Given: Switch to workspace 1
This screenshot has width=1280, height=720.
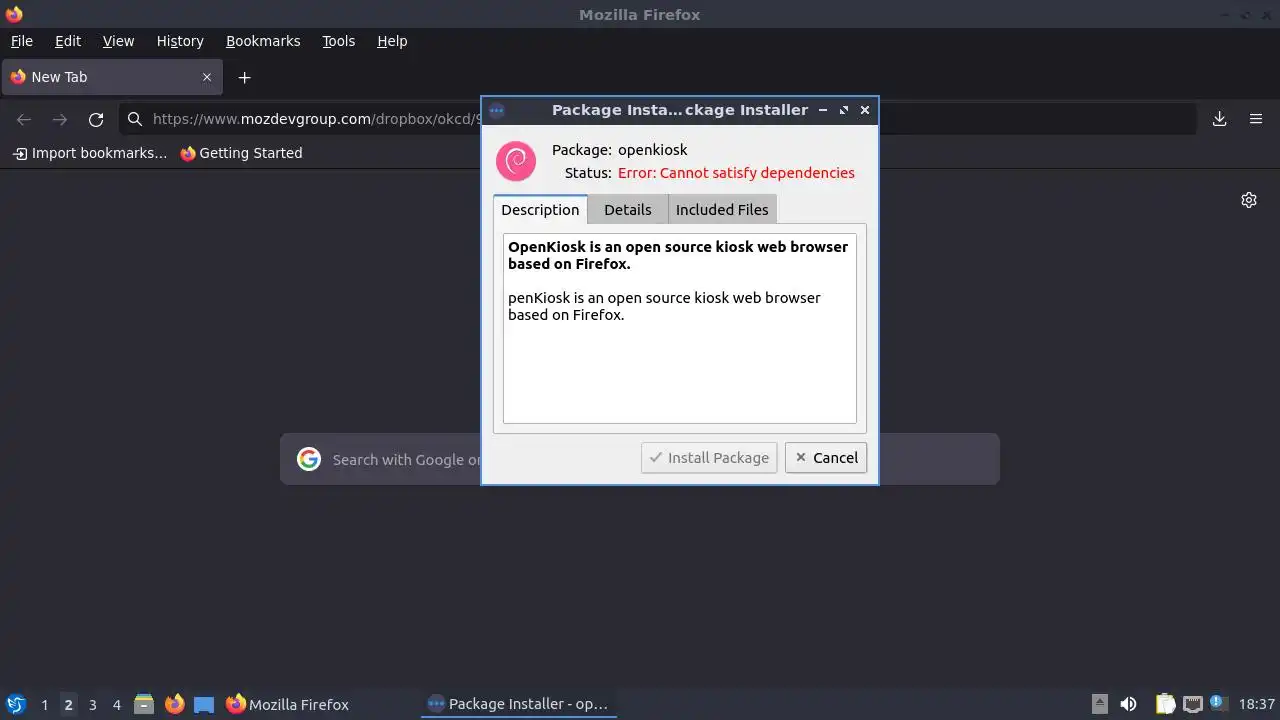Looking at the screenshot, I should 44,705.
